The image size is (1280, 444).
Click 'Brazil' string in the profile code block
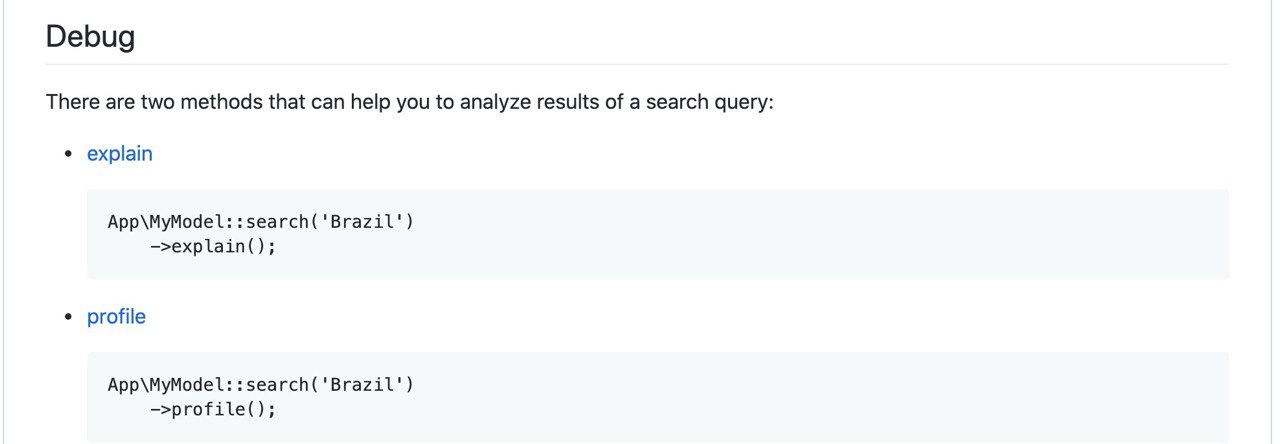pyautogui.click(x=362, y=384)
